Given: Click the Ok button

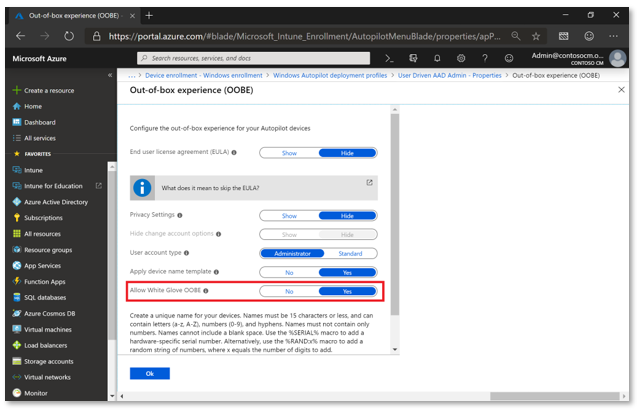Looking at the screenshot, I should [x=150, y=373].
